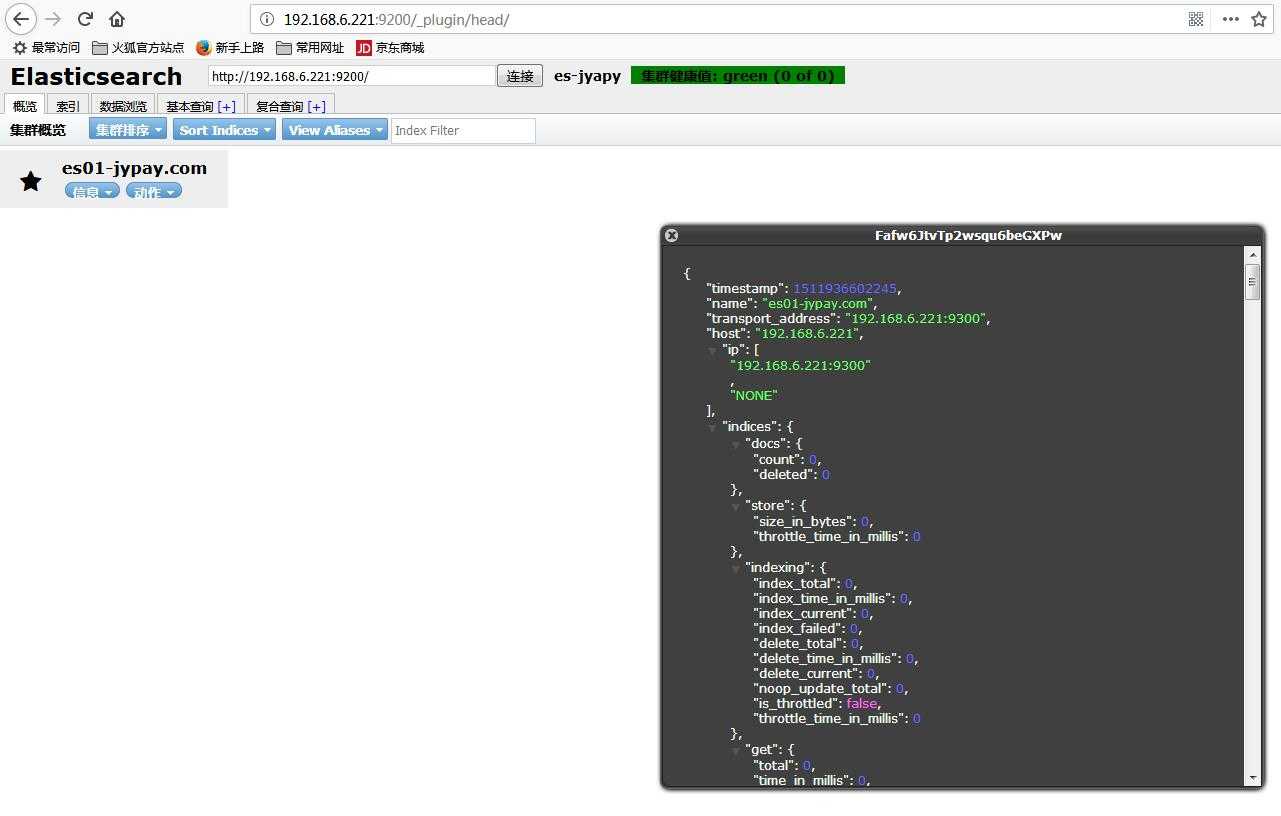Image resolution: width=1281 pixels, height=816 pixels.
Task: Switch to 复合查询 tab
Action: (x=279, y=106)
